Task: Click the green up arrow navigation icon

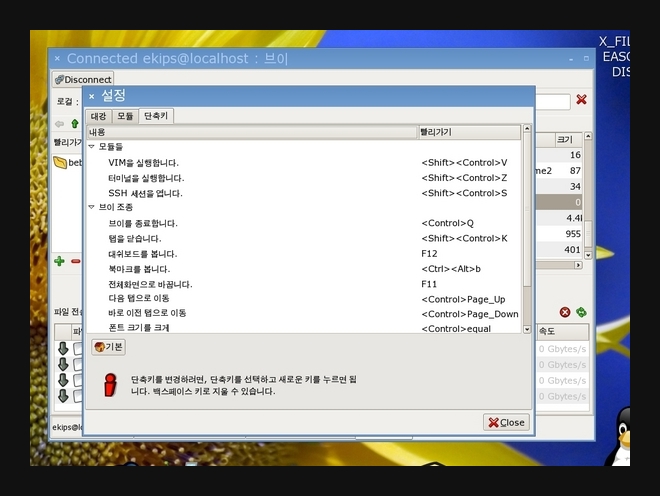Action: pos(74,124)
